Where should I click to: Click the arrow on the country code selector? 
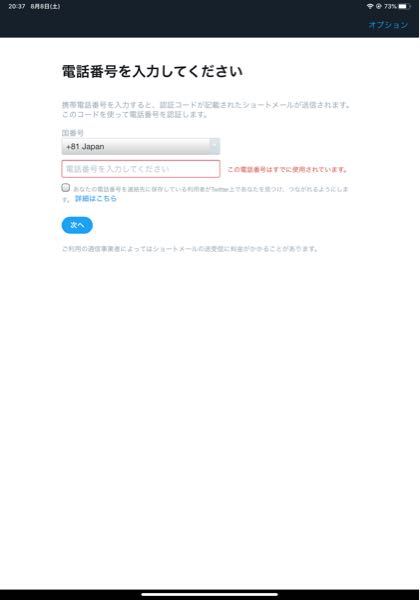click(215, 146)
